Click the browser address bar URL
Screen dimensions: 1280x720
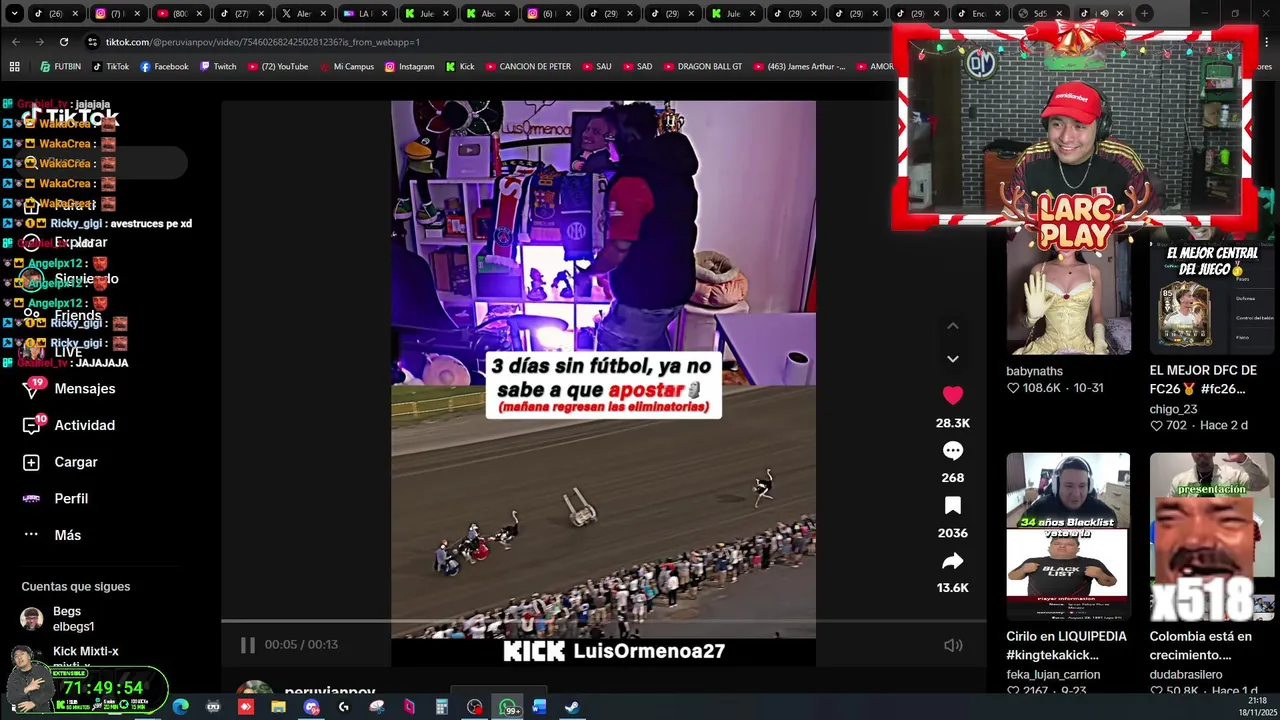263,42
